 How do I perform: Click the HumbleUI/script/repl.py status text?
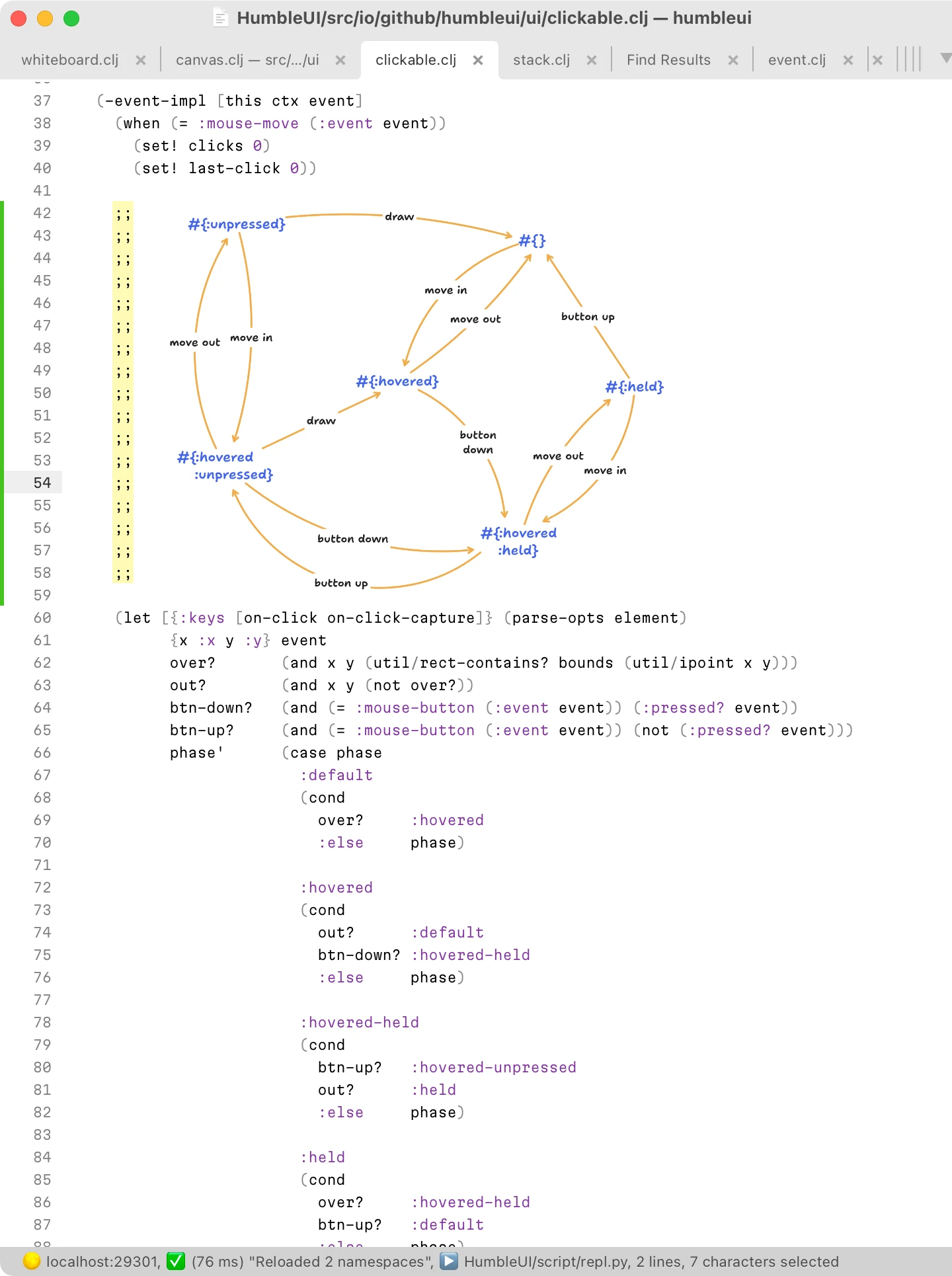(546, 1261)
